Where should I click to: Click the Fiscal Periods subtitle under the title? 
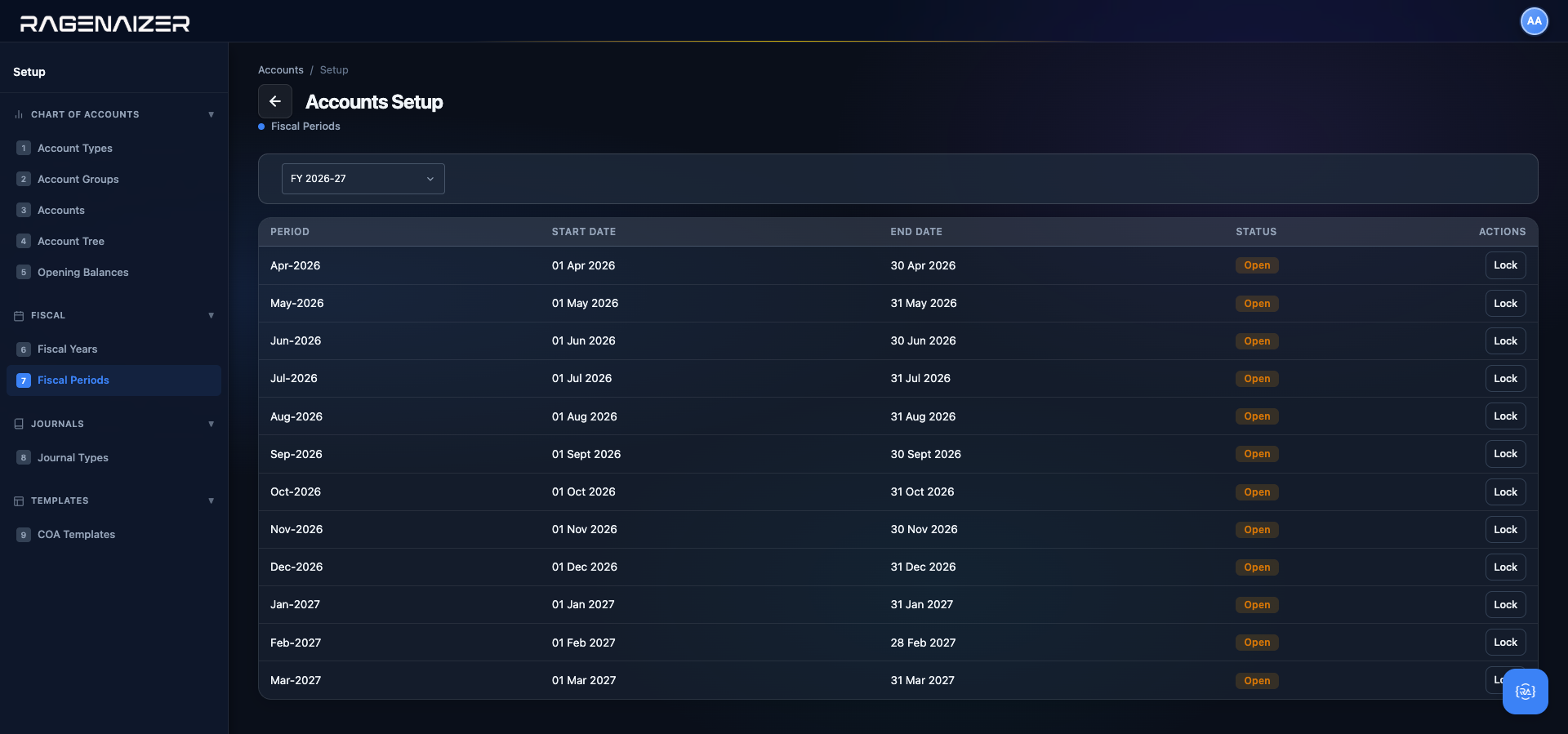[x=305, y=127]
